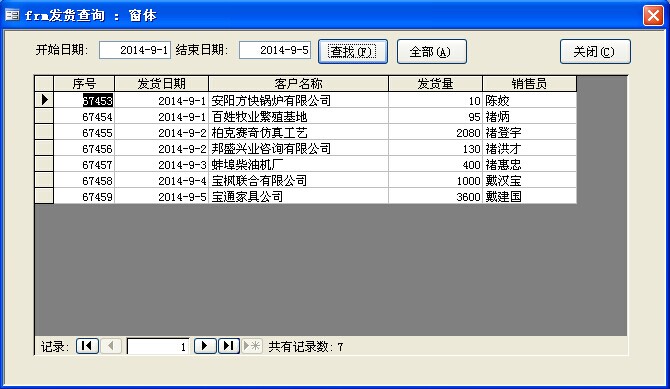This screenshot has height=389, width=670.
Task: Click the 发货日期 column header
Action: point(162,83)
